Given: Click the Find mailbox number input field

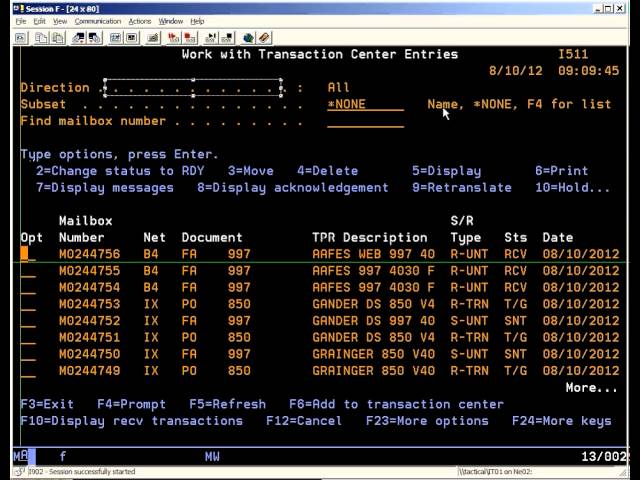Looking at the screenshot, I should click(365, 121).
